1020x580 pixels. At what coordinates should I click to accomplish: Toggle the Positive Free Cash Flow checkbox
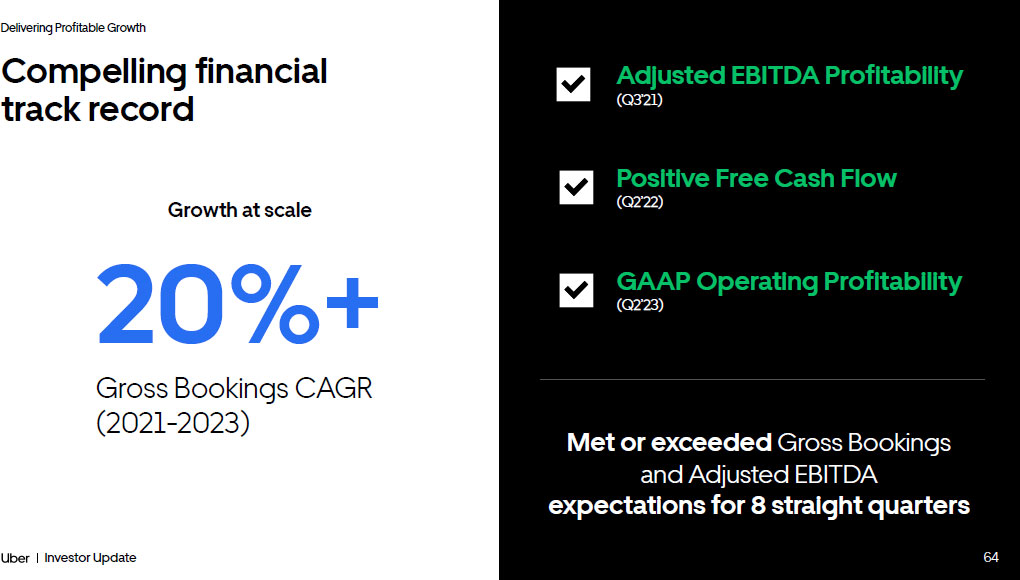click(575, 186)
